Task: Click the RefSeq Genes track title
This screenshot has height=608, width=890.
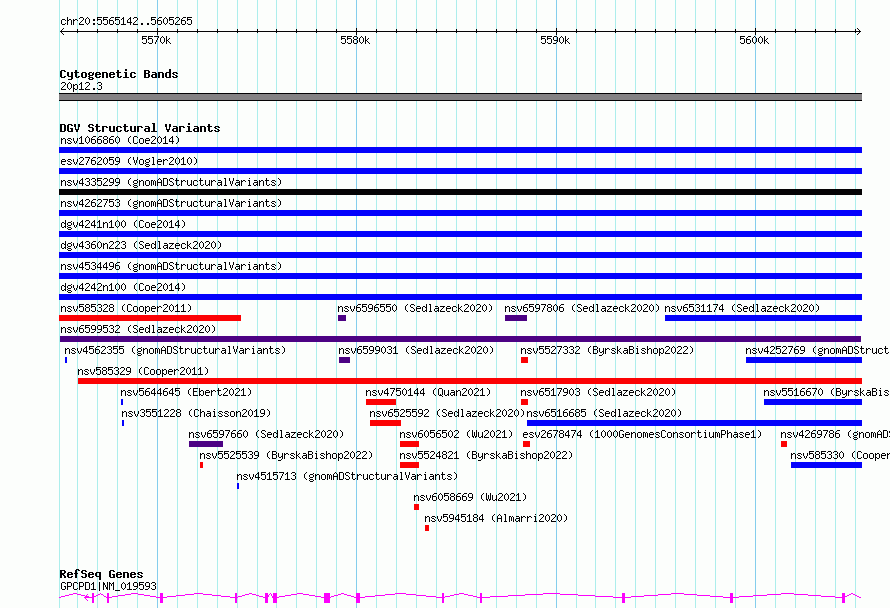Action: [x=101, y=574]
